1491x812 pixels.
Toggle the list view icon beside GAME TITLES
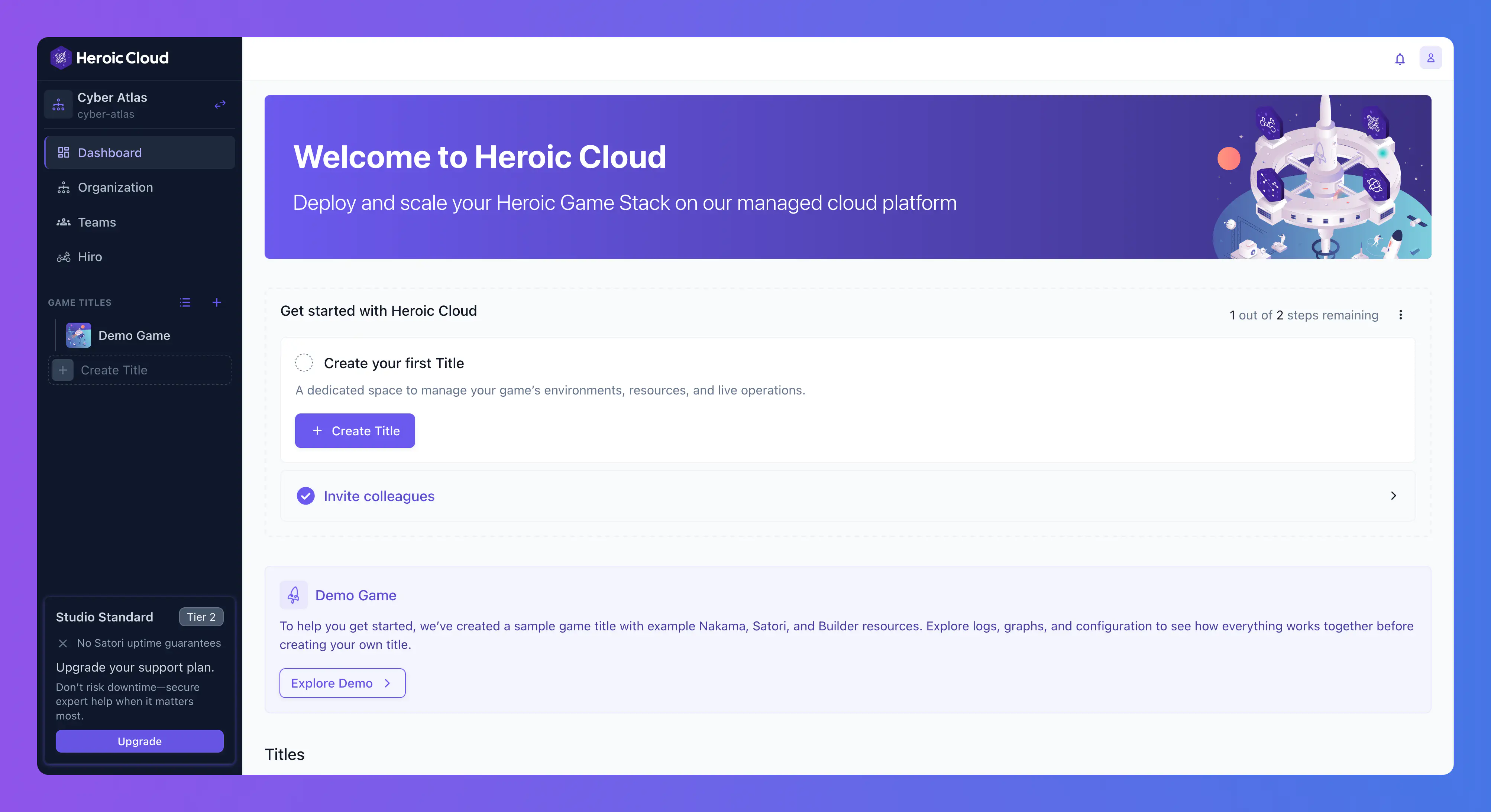[185, 302]
